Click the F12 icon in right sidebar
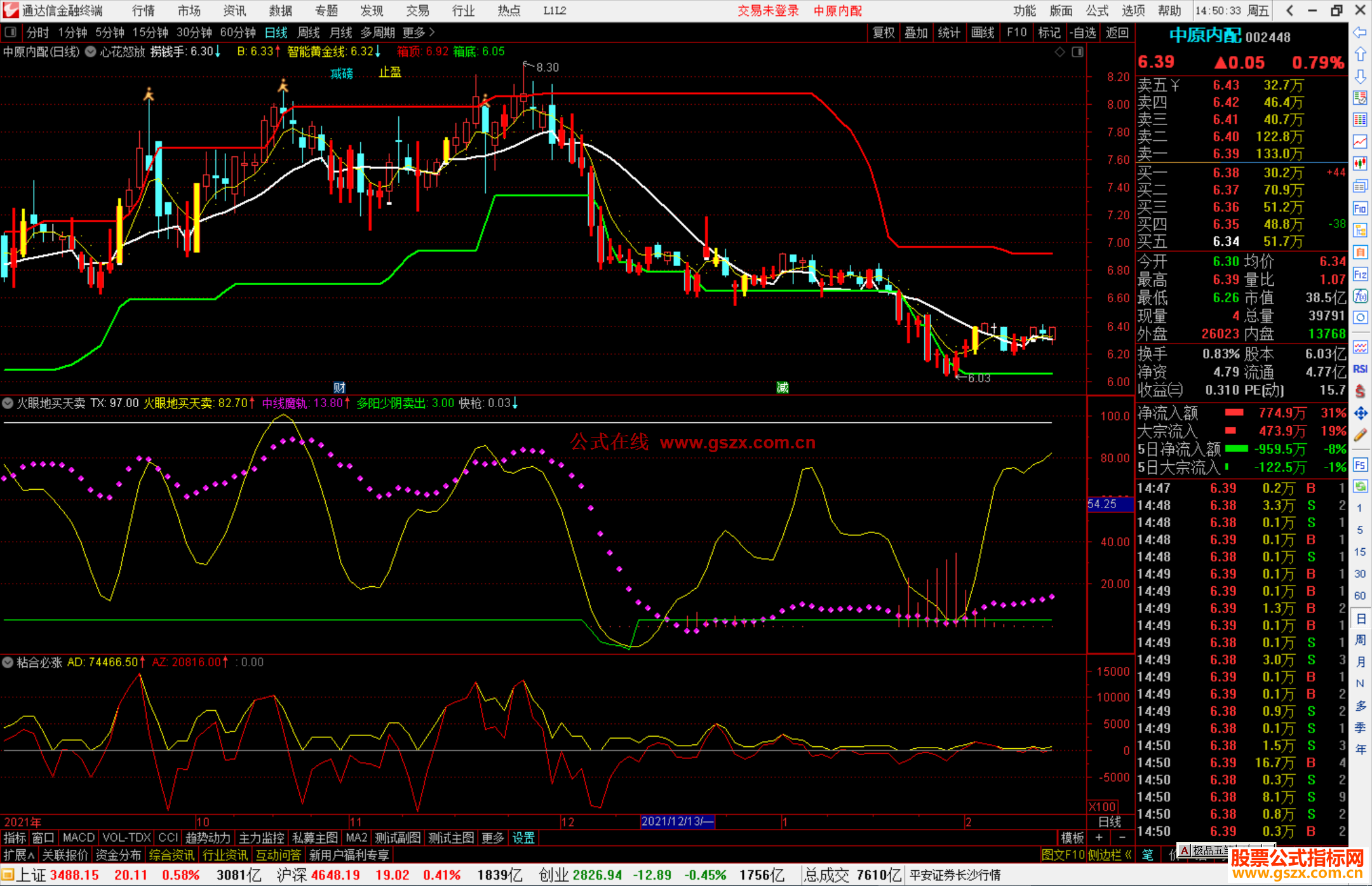Viewport: 1372px width, 886px height. pos(1360,274)
